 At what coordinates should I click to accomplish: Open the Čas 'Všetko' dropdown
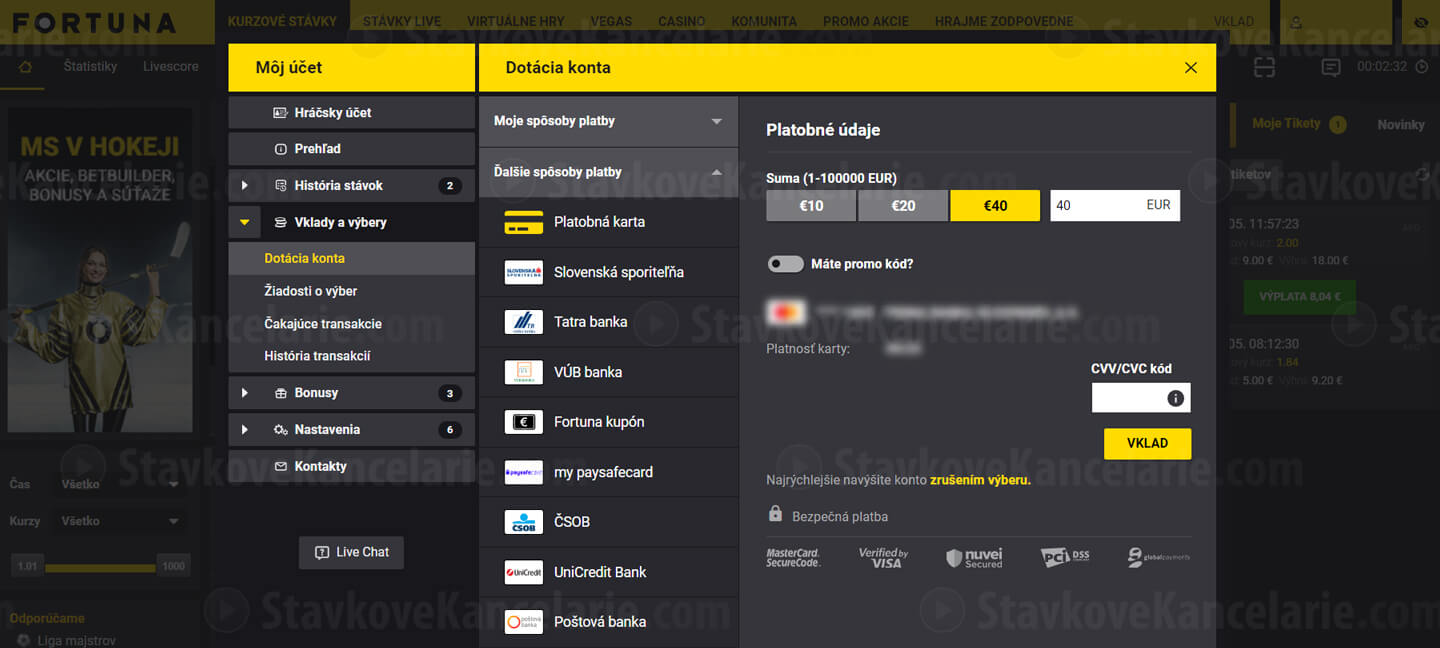119,484
